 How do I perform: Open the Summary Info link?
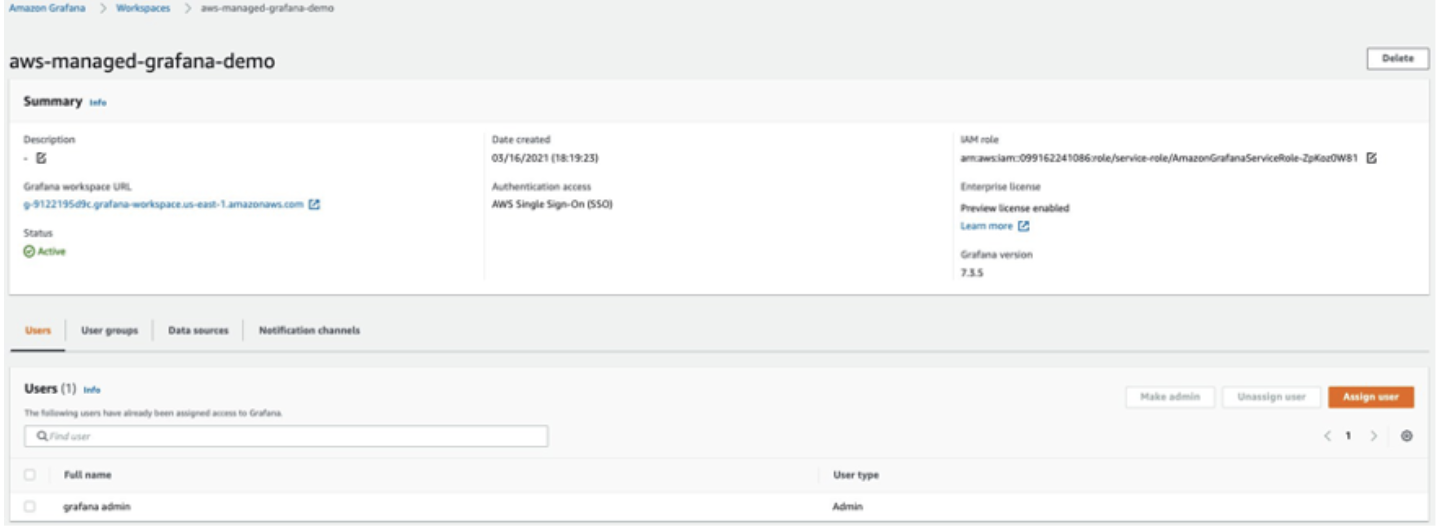[98, 103]
